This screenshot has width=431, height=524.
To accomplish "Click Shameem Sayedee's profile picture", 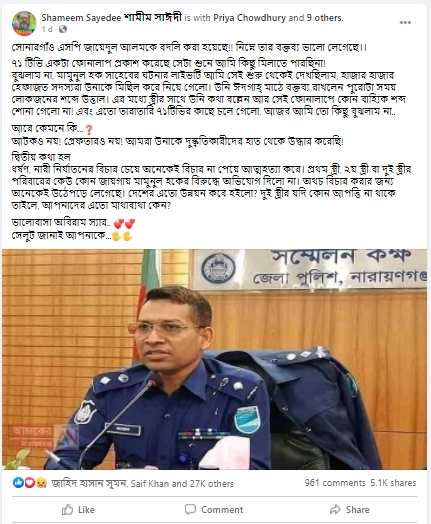I will [24, 23].
